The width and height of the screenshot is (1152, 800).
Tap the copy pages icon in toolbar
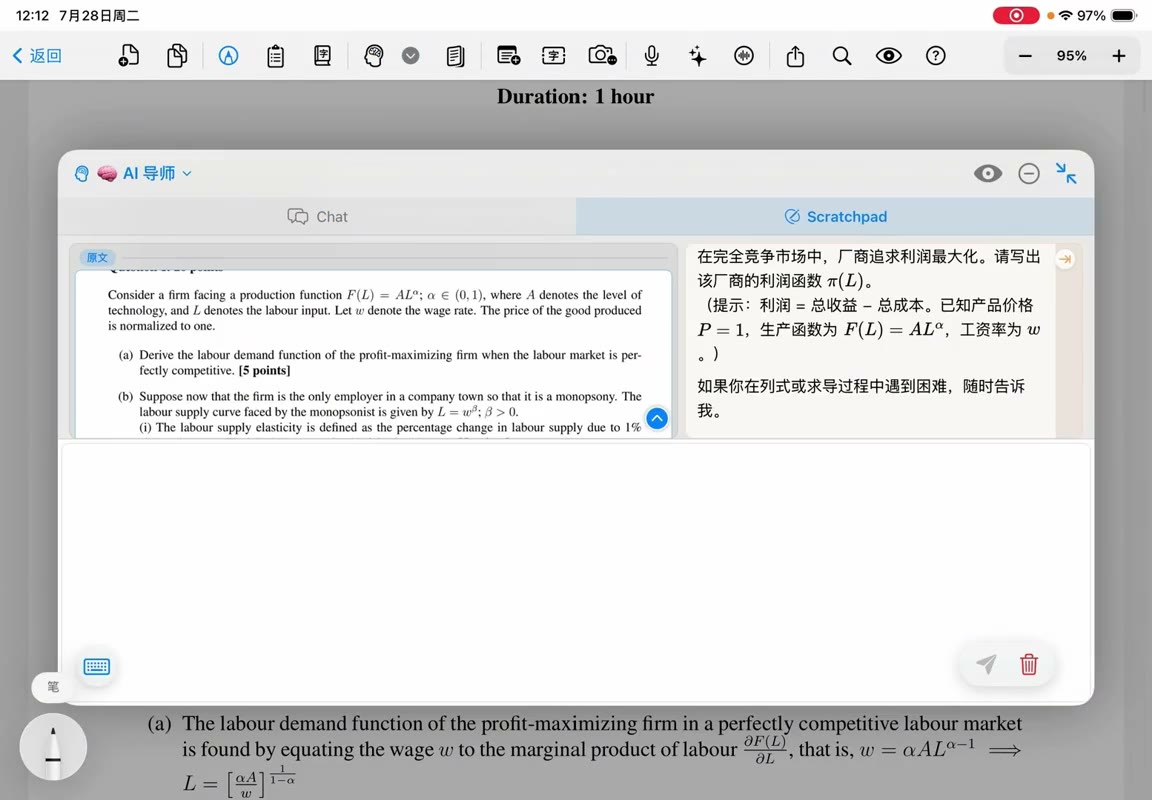tap(177, 56)
